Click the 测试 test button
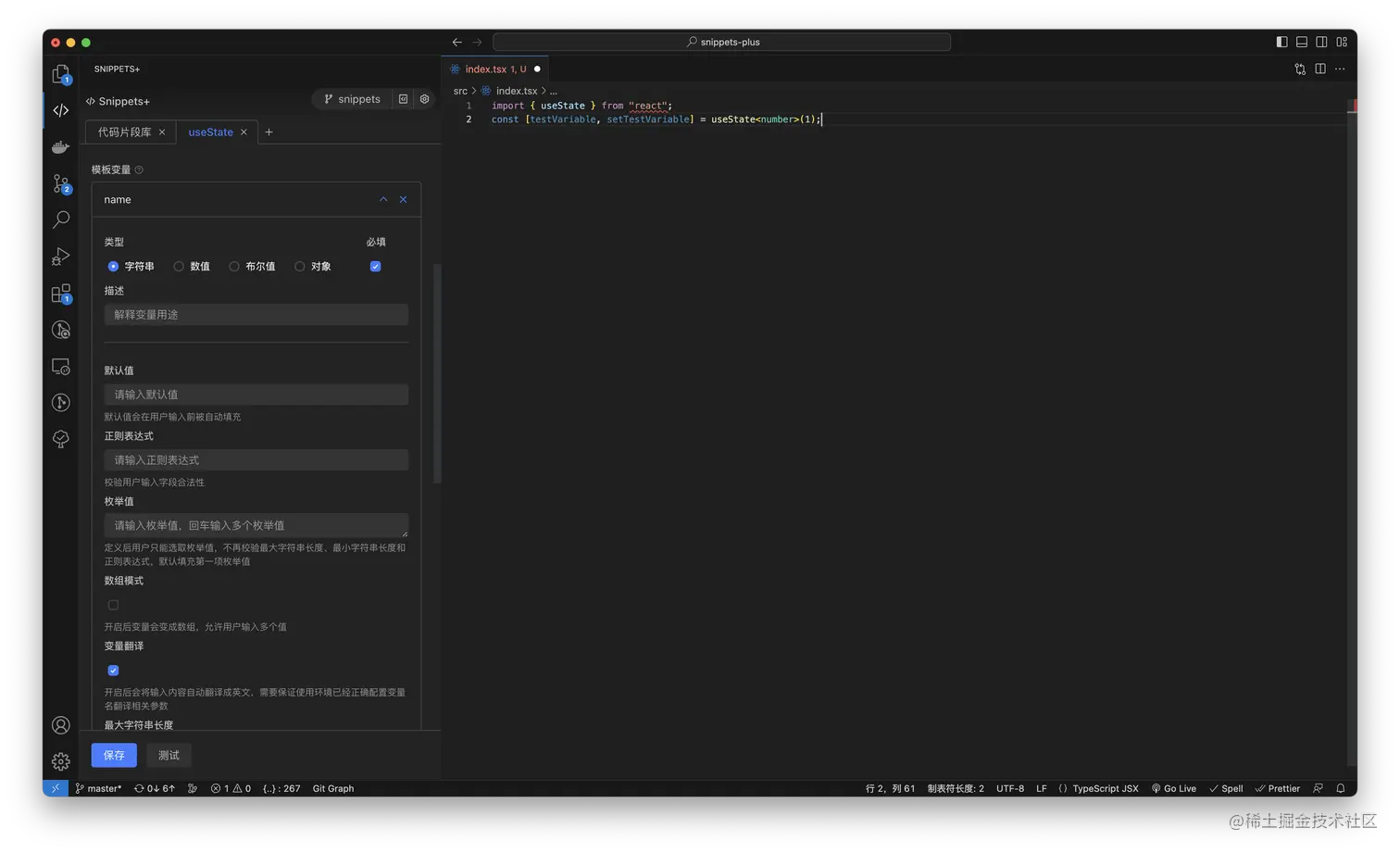This screenshot has width=1400, height=853. click(x=169, y=755)
